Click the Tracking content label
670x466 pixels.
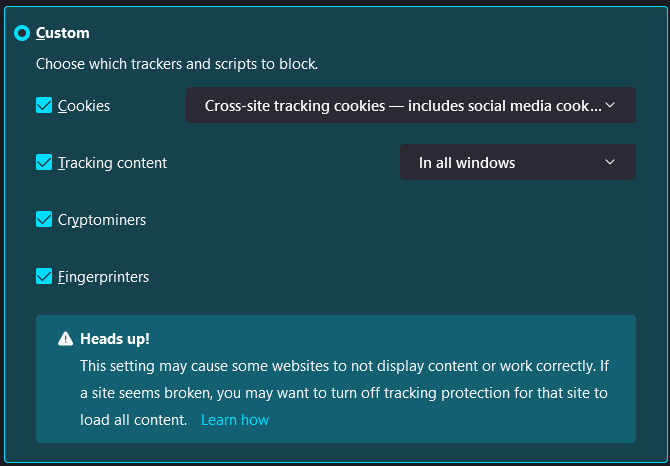(112, 162)
